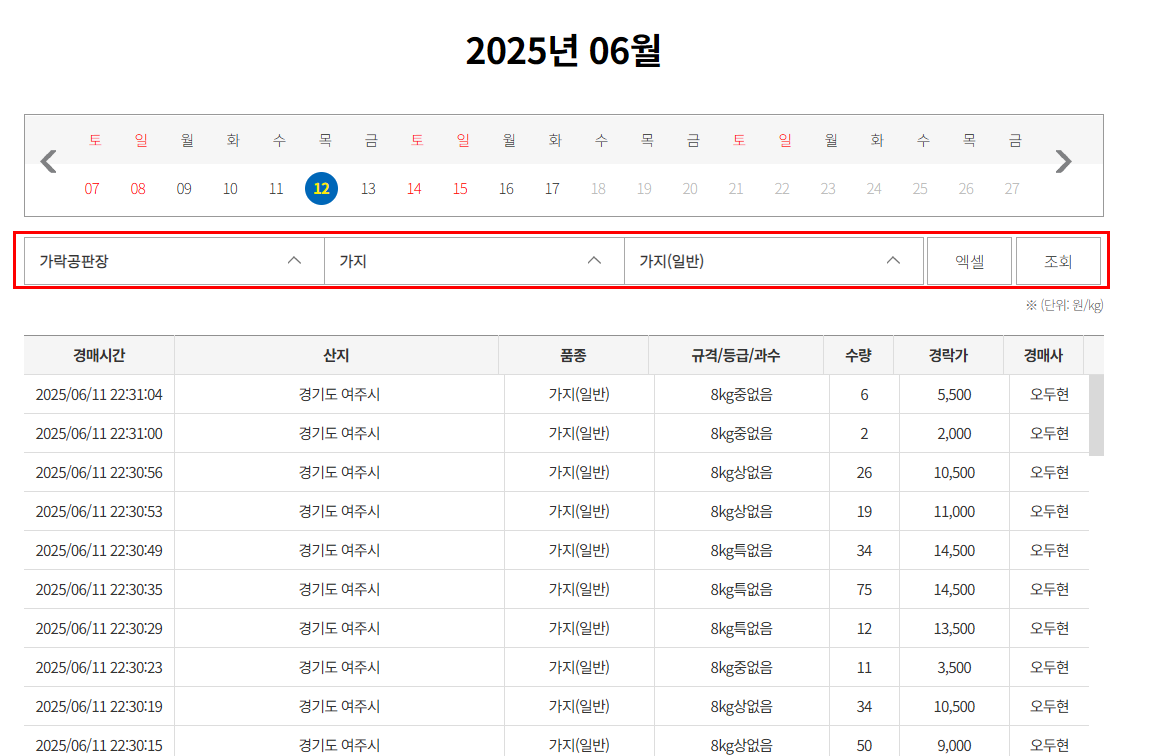Go to next dates with right arrow
The width and height of the screenshot is (1170, 756).
1063,161
